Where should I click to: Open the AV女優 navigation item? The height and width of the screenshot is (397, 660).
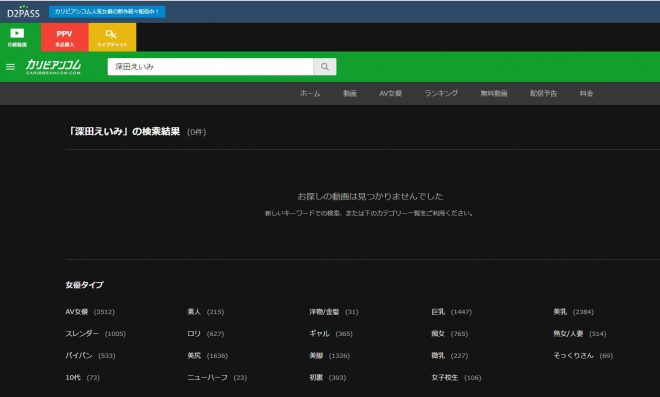(x=390, y=93)
